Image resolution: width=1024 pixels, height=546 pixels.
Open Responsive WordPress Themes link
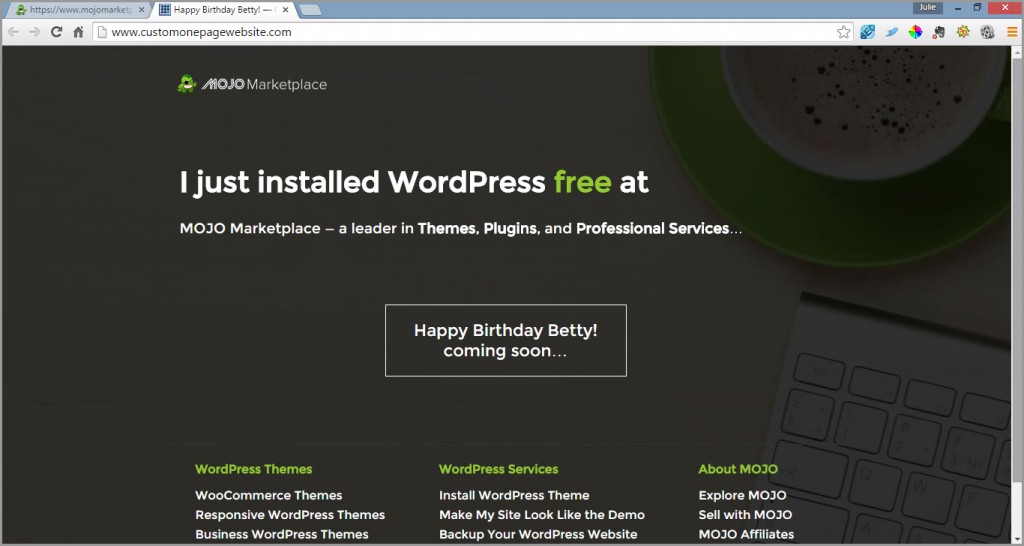pos(290,515)
